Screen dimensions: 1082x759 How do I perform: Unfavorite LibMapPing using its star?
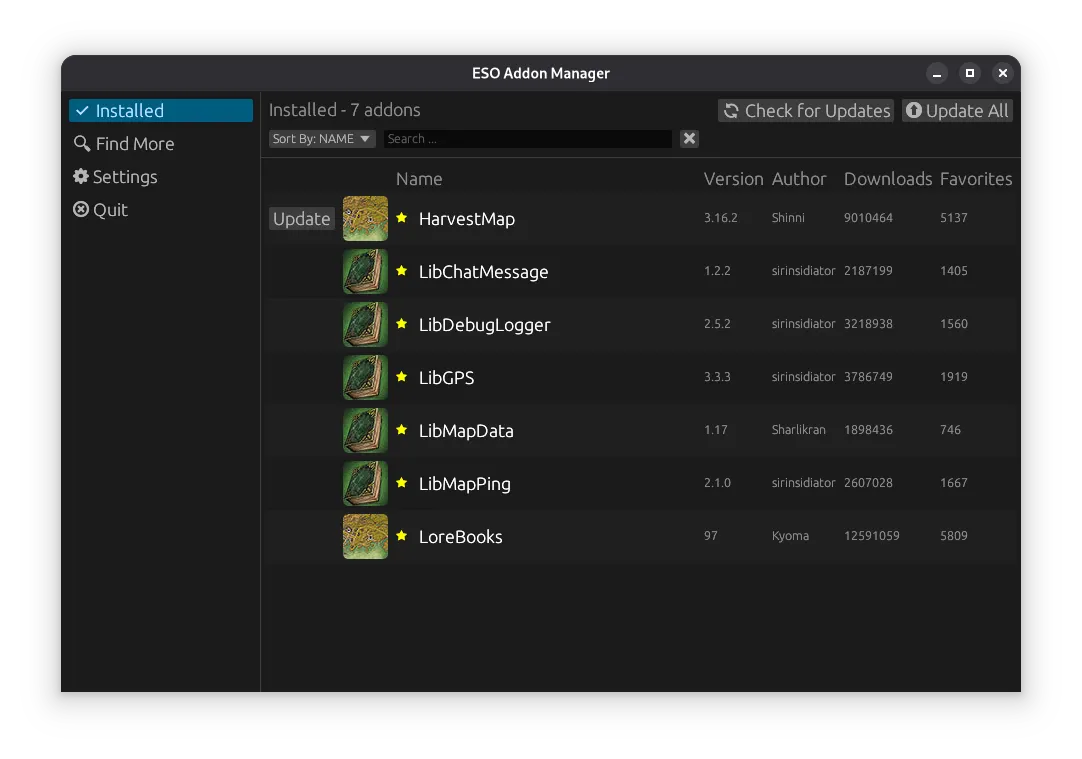[x=402, y=483]
